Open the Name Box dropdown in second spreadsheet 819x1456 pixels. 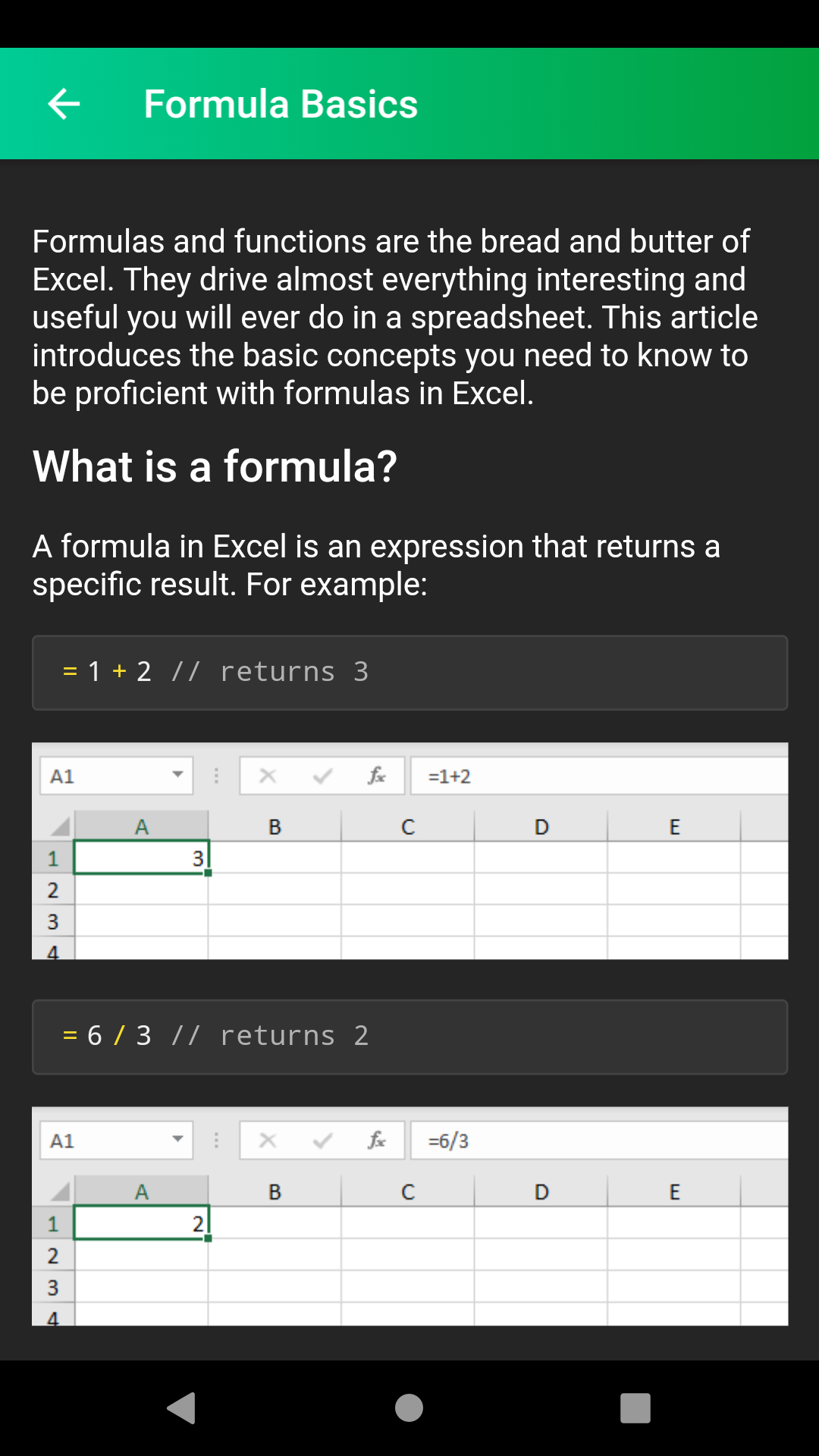179,1139
